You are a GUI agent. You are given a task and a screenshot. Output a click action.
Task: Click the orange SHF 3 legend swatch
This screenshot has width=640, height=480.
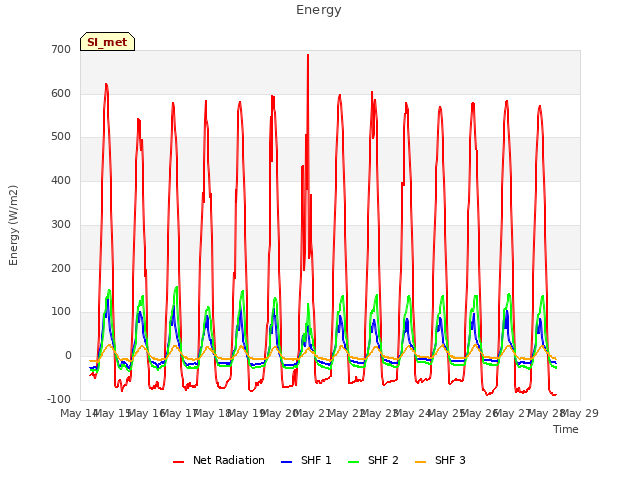(420, 462)
